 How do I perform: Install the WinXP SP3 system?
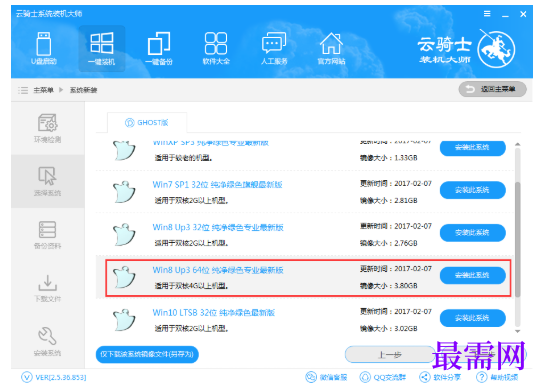pyautogui.click(x=473, y=148)
